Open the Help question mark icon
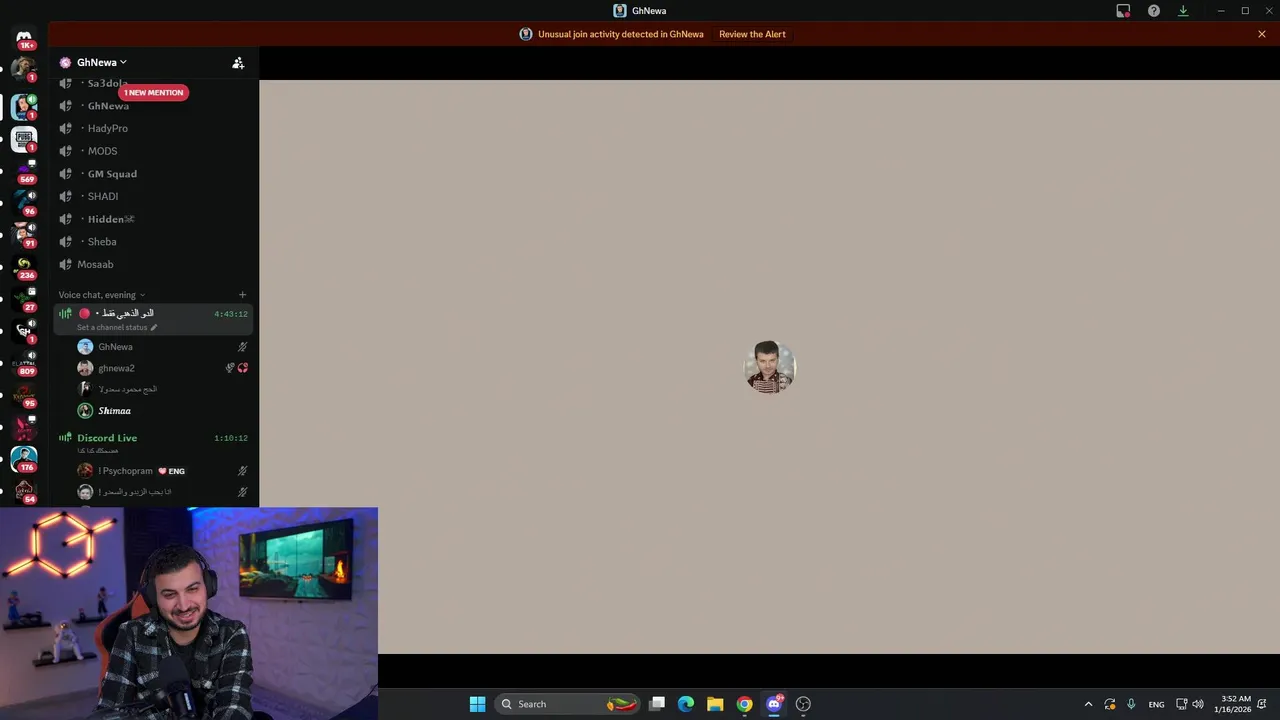 tap(1154, 11)
